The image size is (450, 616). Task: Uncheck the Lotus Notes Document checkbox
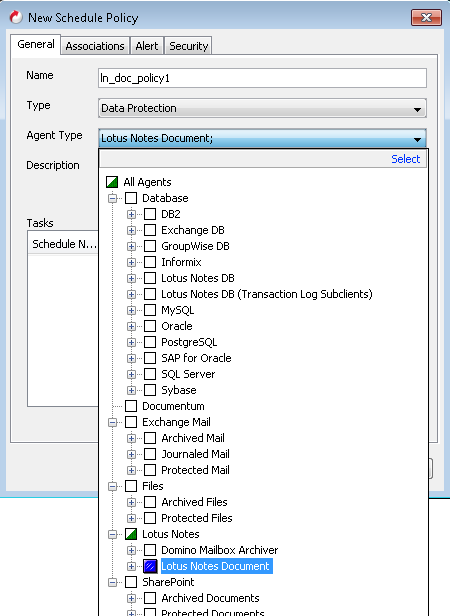[150, 566]
